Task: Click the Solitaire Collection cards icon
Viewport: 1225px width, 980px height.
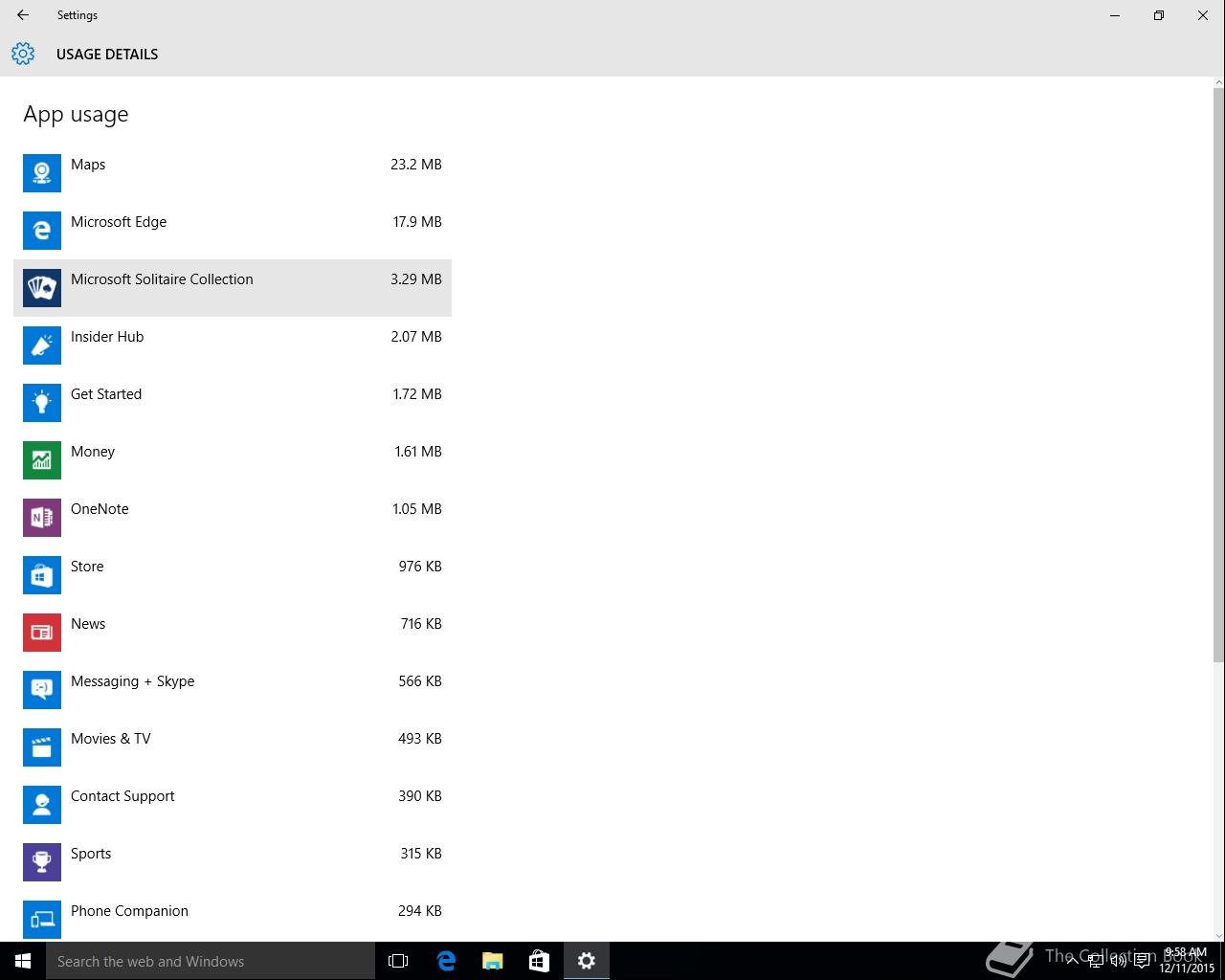Action: [42, 288]
